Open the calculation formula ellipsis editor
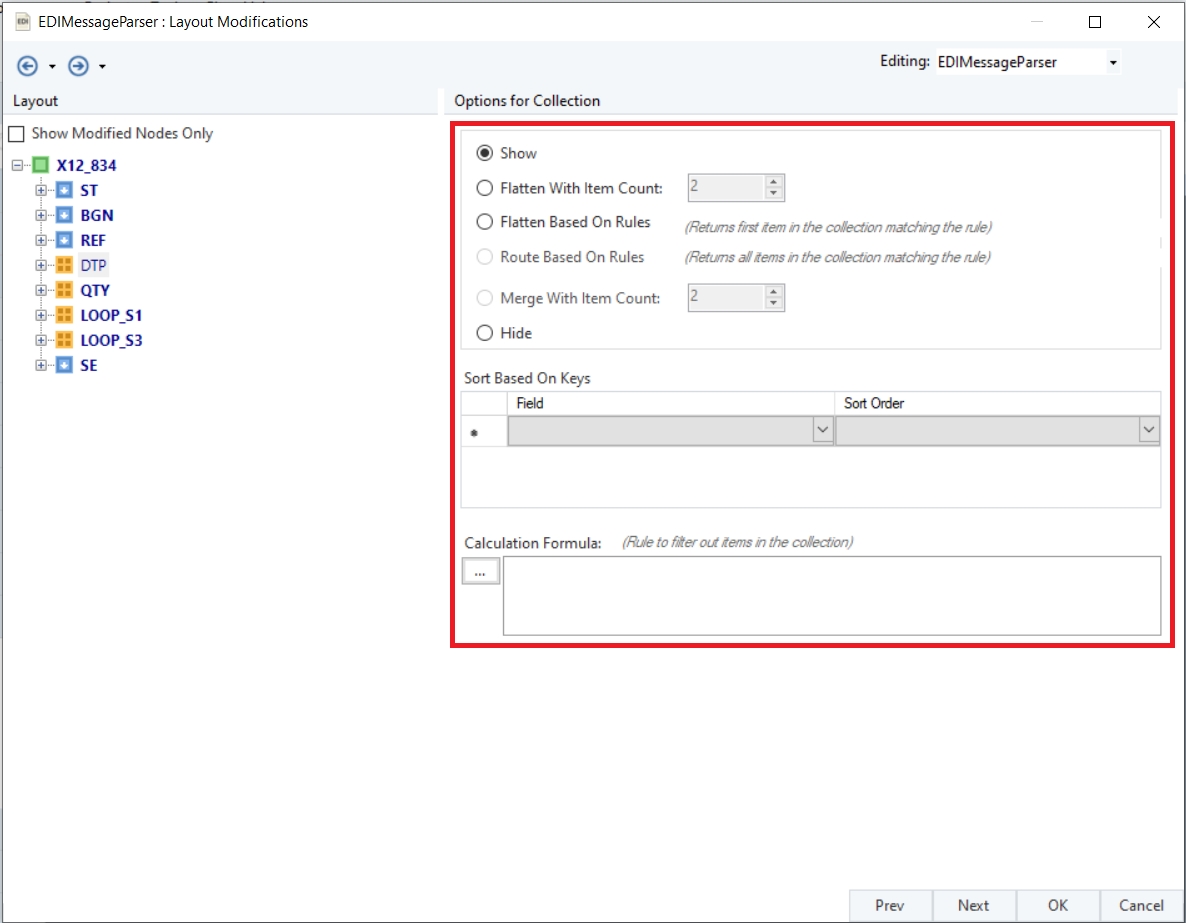 tap(481, 572)
